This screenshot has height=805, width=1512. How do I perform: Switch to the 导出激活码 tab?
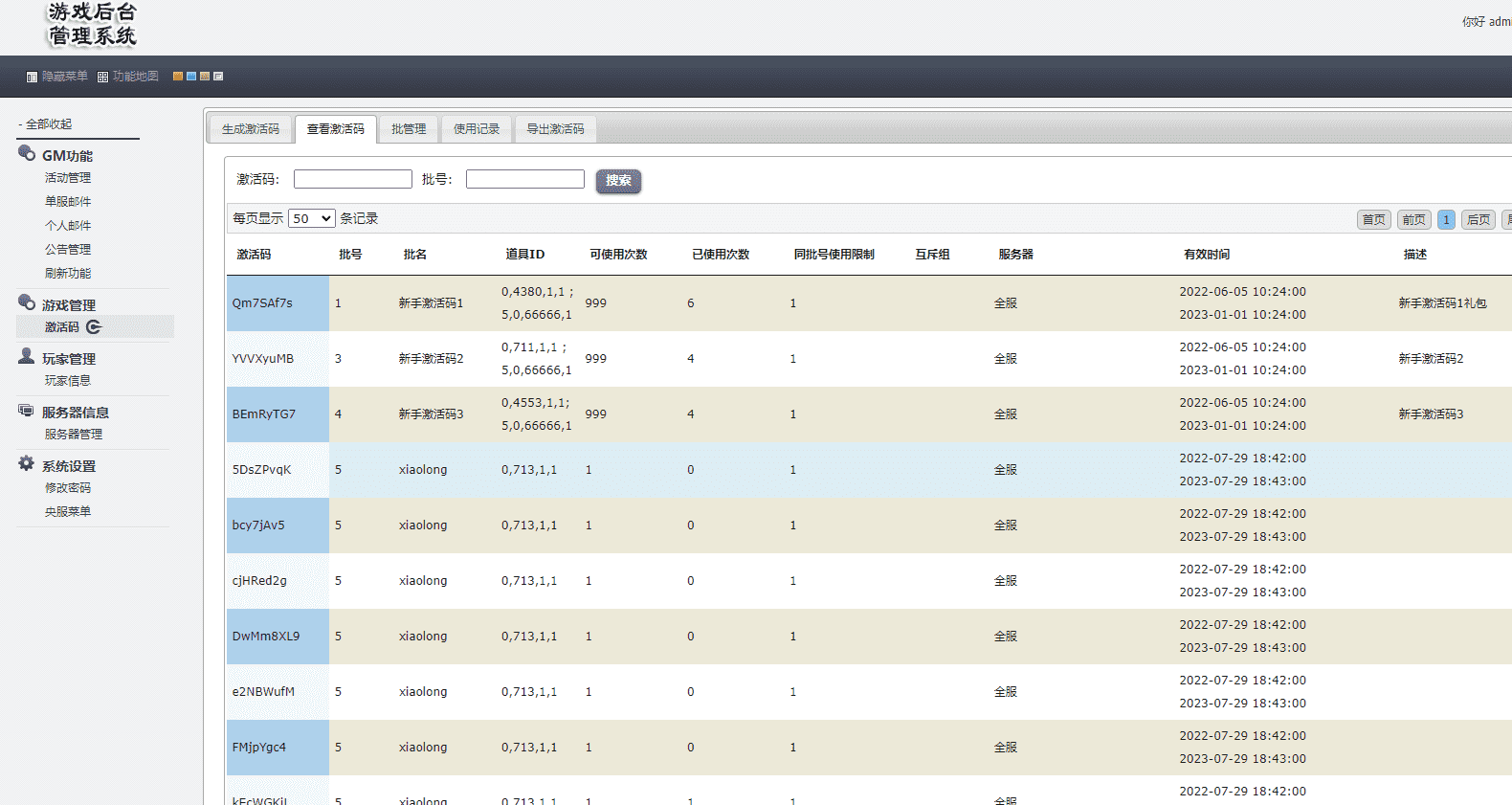[x=555, y=129]
